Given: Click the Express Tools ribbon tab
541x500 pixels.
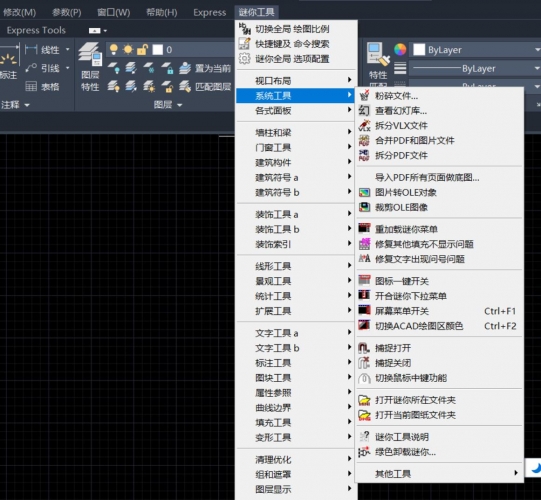Looking at the screenshot, I should (36, 30).
